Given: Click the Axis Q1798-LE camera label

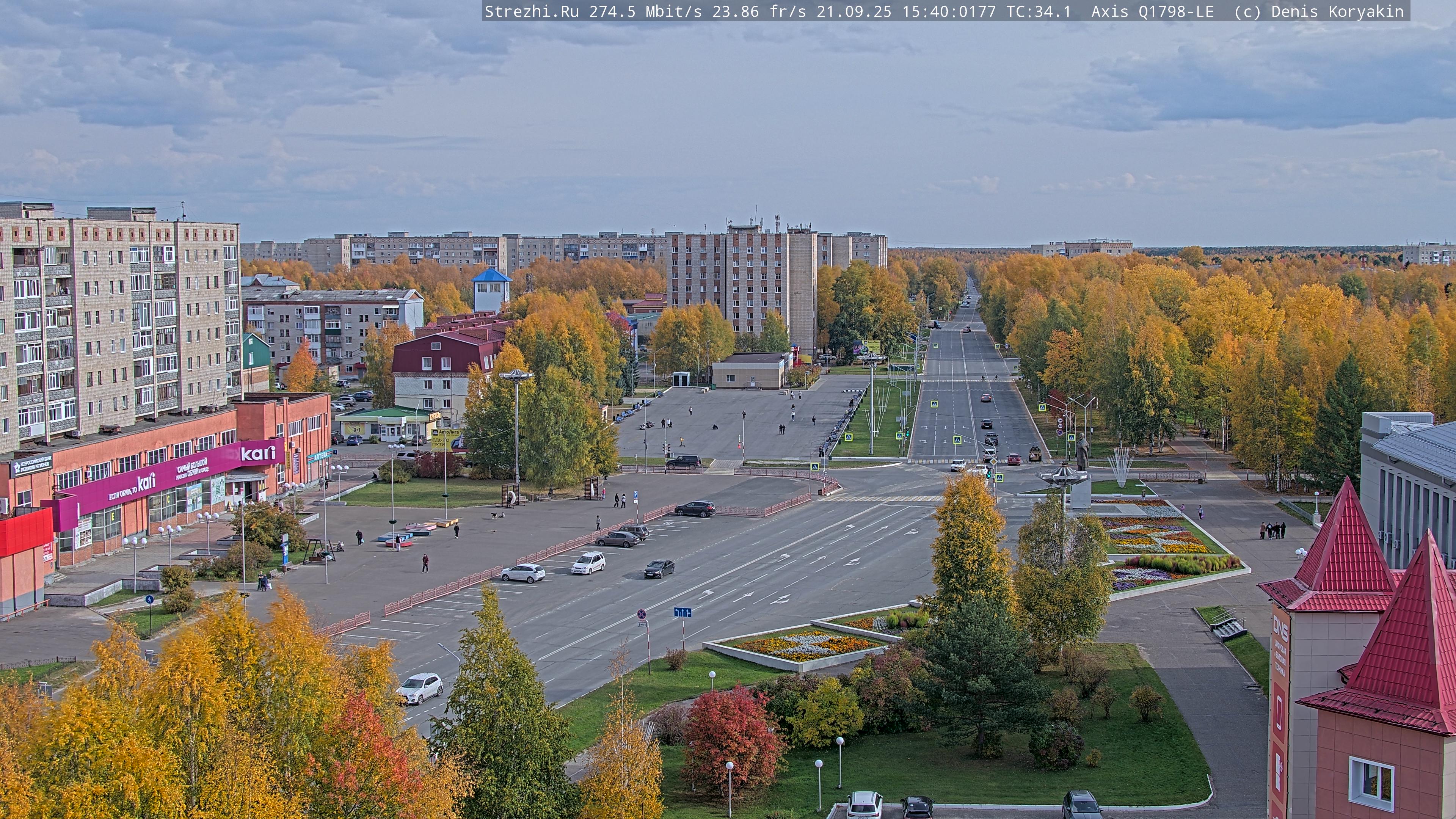Looking at the screenshot, I should click(x=1152, y=11).
